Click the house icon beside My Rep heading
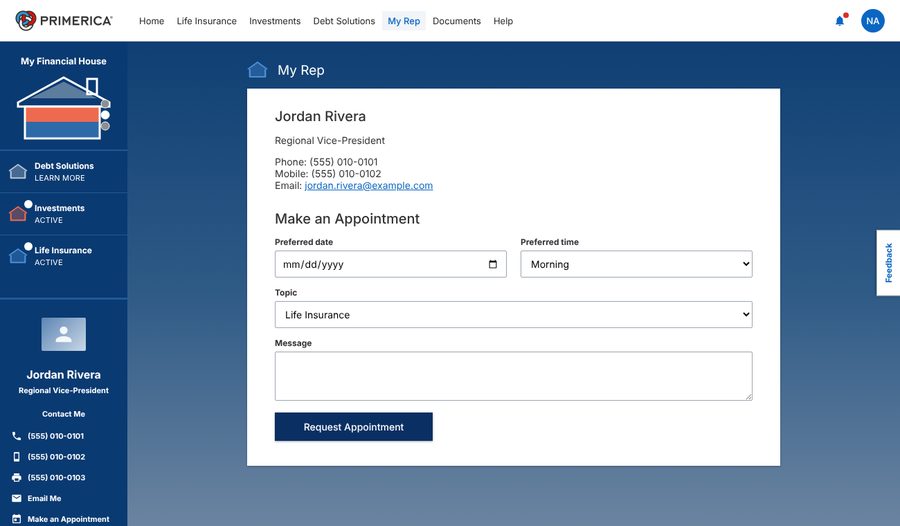This screenshot has height=526, width=900. pos(257,70)
